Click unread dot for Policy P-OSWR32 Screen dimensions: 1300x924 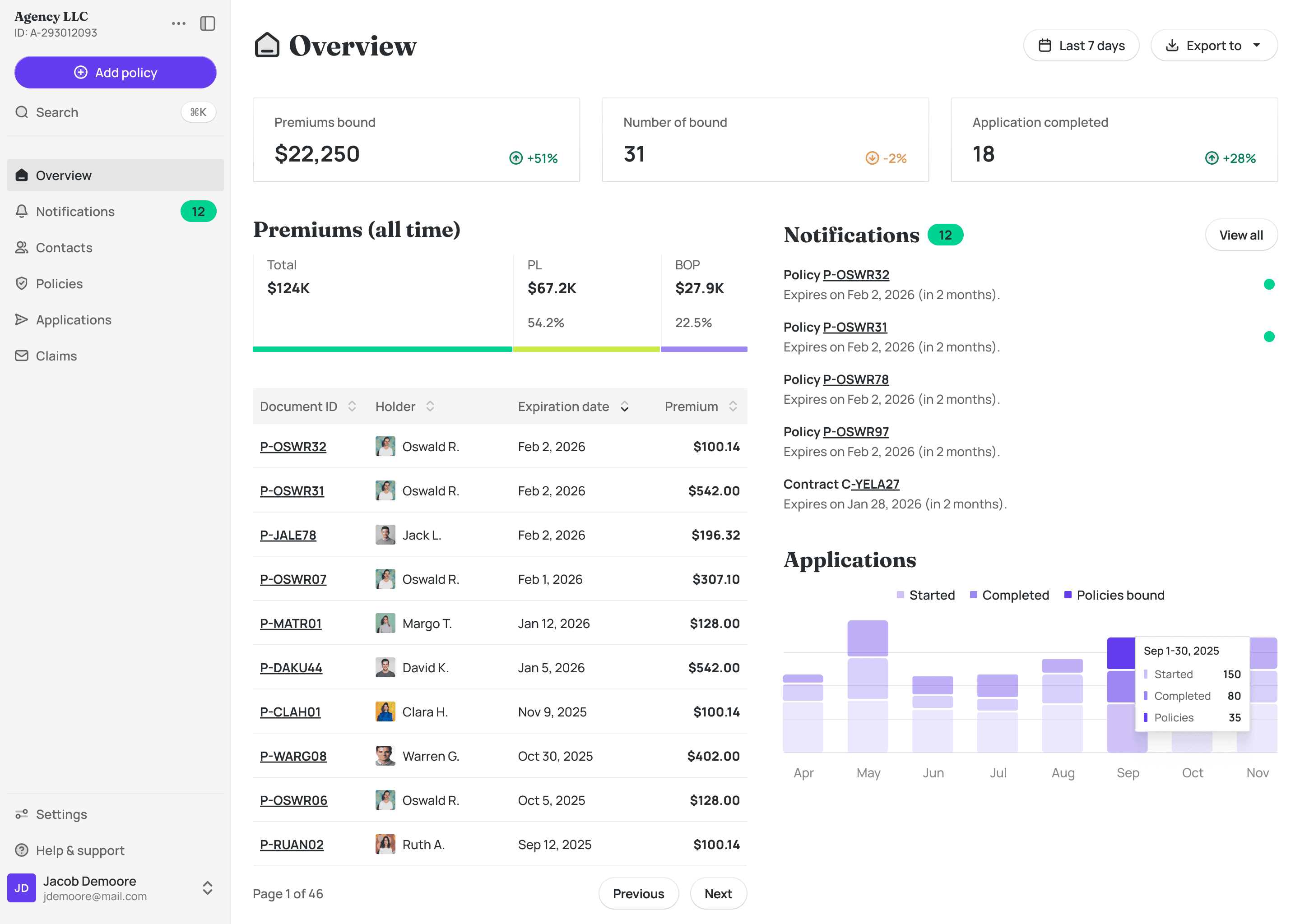pyautogui.click(x=1269, y=284)
